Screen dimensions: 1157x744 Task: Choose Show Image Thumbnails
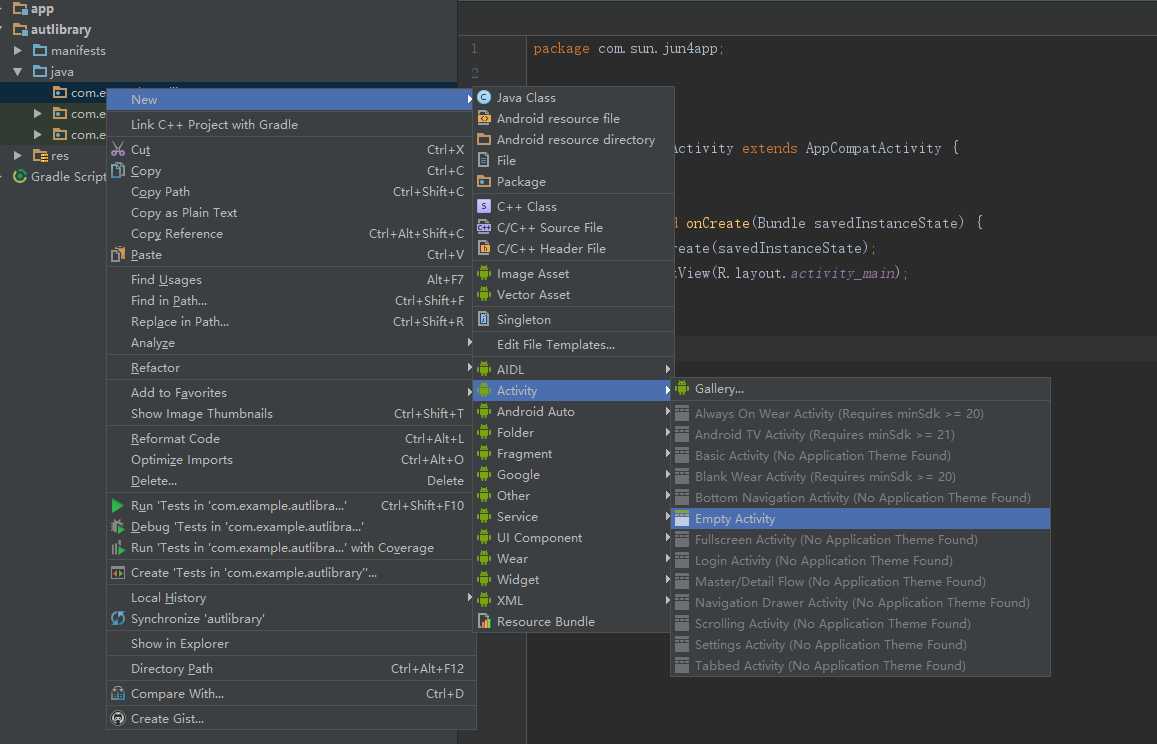click(x=291, y=414)
